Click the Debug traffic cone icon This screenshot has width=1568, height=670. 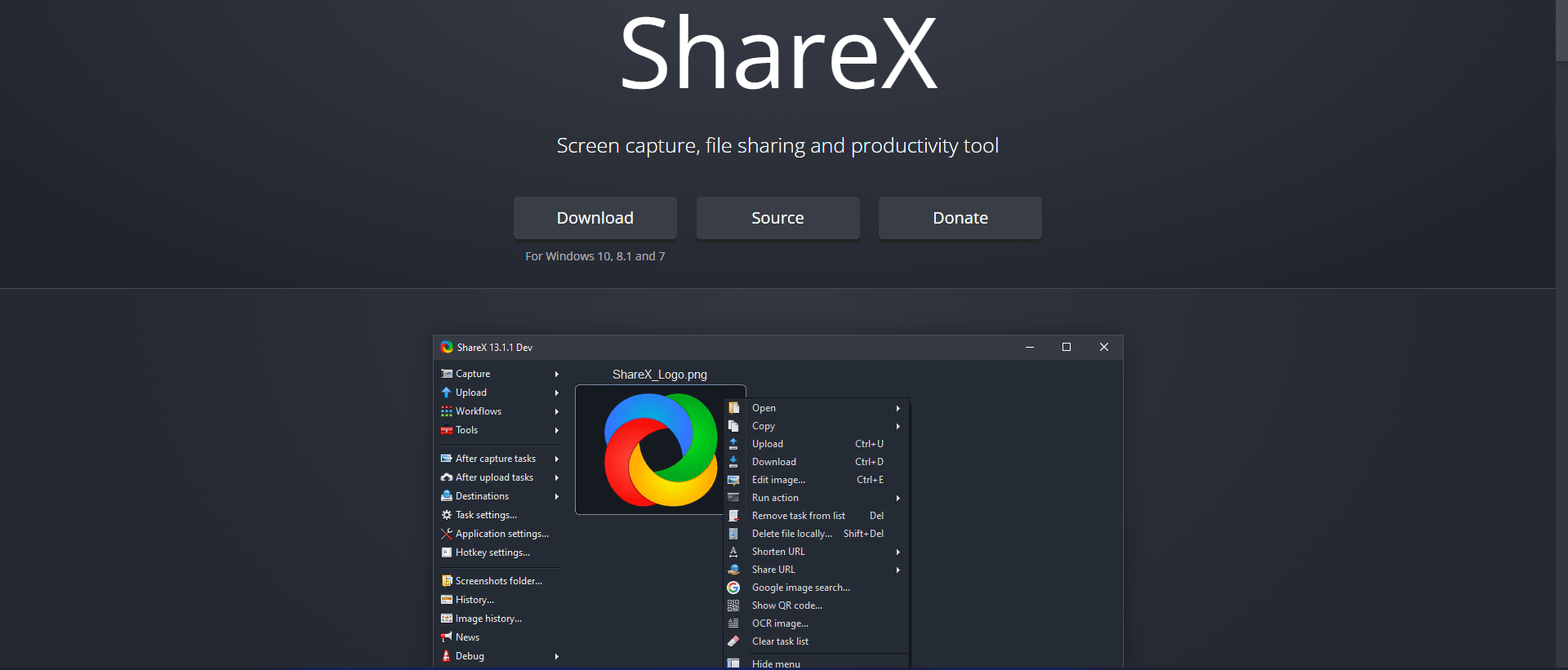[x=447, y=656]
